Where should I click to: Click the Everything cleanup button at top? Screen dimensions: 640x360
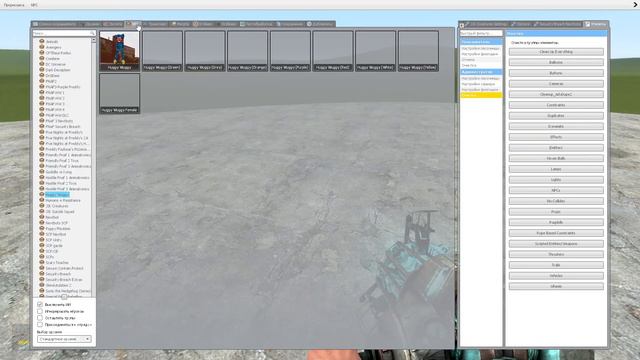pyautogui.click(x=556, y=52)
